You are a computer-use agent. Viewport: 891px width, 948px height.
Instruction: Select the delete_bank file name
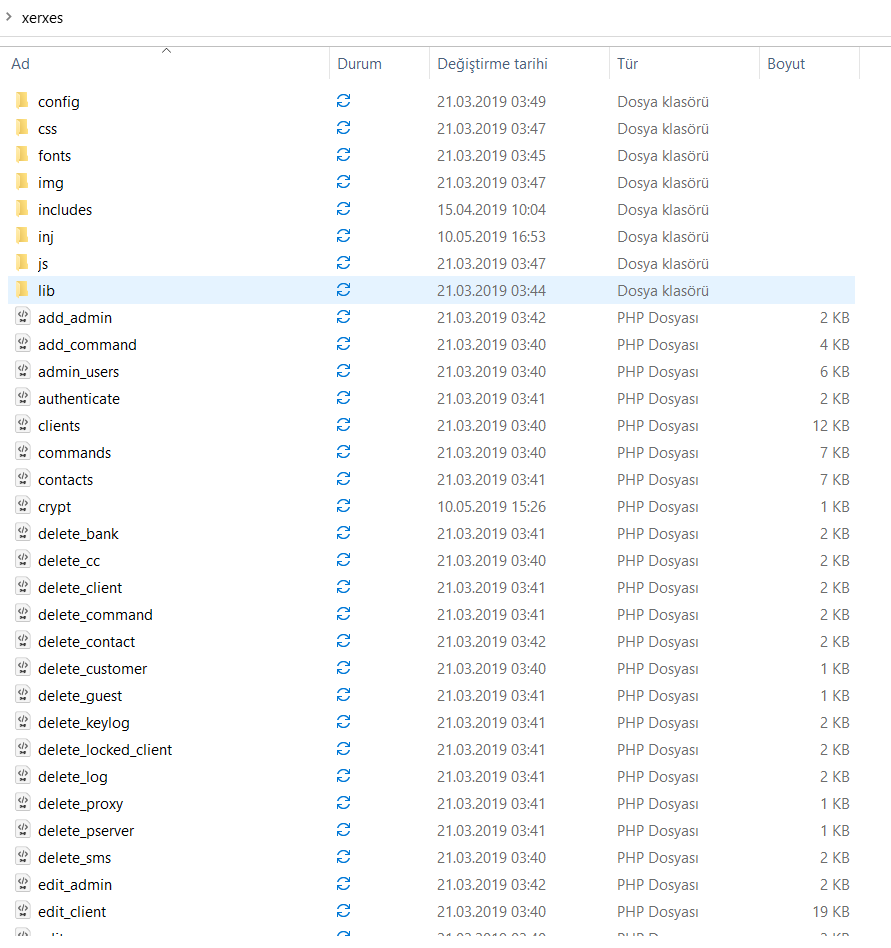point(78,534)
